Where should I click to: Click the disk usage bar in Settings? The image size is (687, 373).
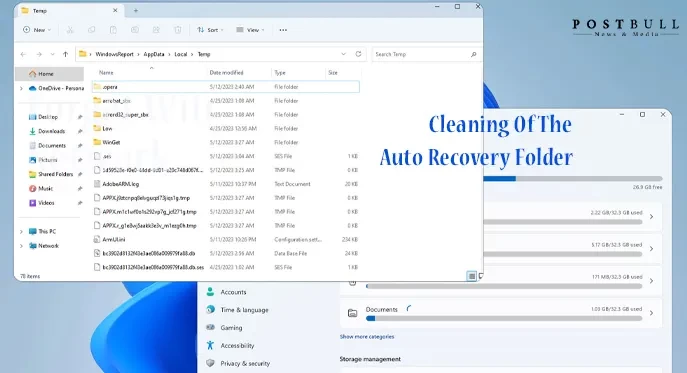point(573,179)
